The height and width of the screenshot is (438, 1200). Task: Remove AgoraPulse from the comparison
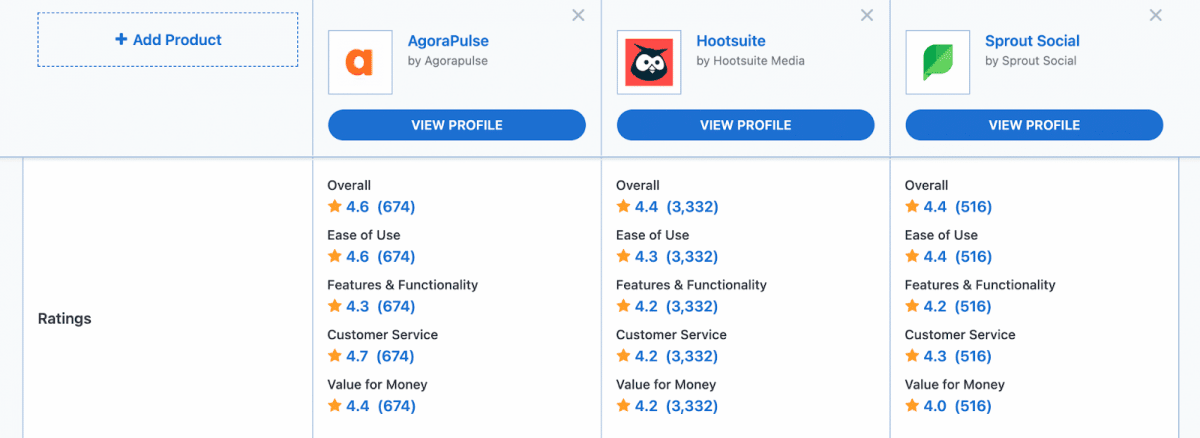(578, 15)
